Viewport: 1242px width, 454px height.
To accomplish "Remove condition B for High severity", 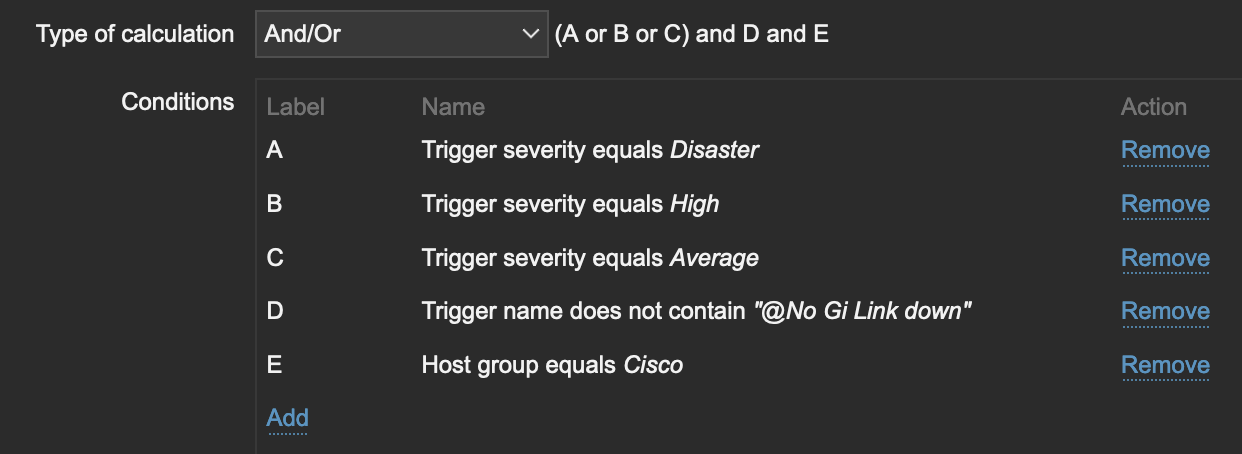I will [1165, 204].
